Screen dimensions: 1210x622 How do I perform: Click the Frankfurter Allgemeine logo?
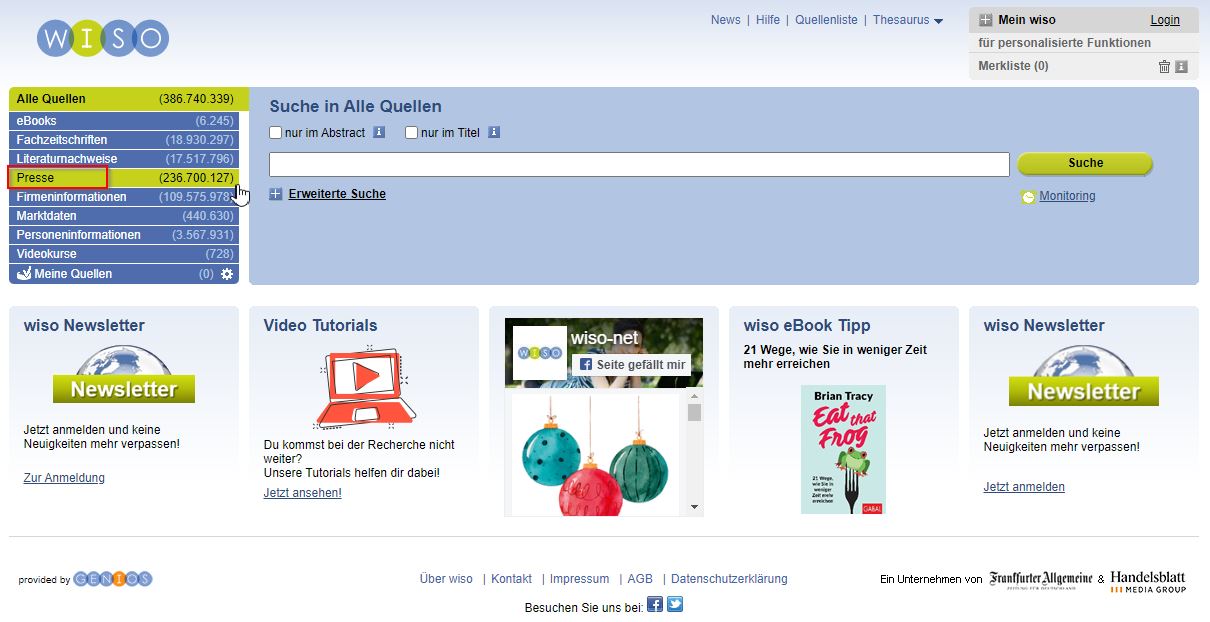(1041, 580)
